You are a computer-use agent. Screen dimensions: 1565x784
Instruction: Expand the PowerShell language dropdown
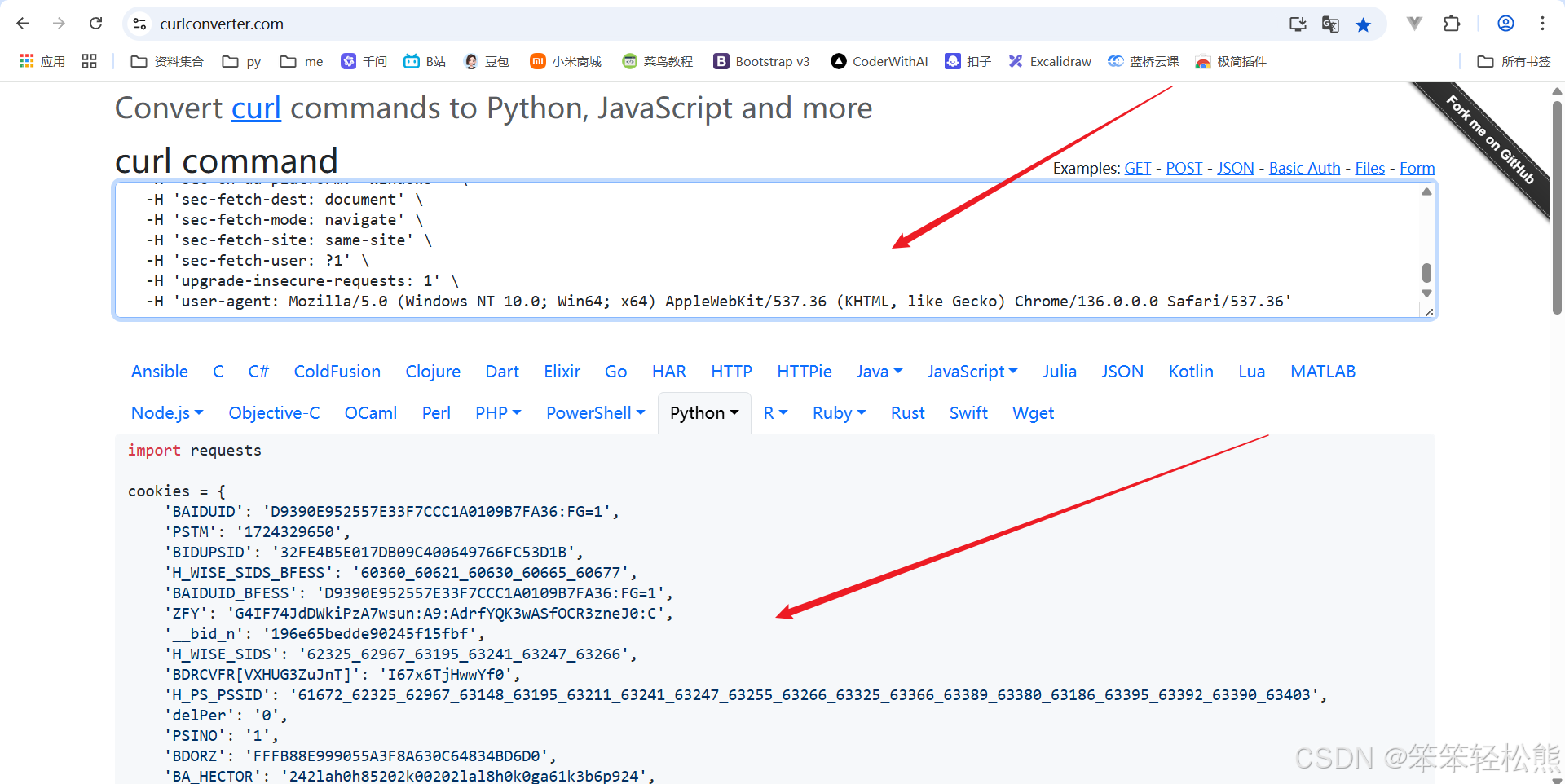click(595, 413)
